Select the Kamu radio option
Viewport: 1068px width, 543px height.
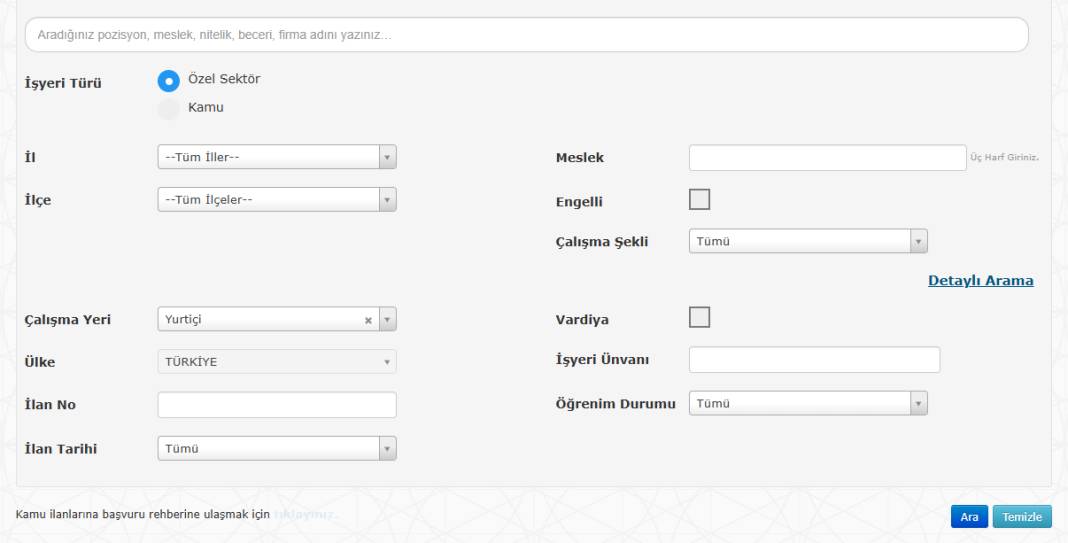[169, 108]
